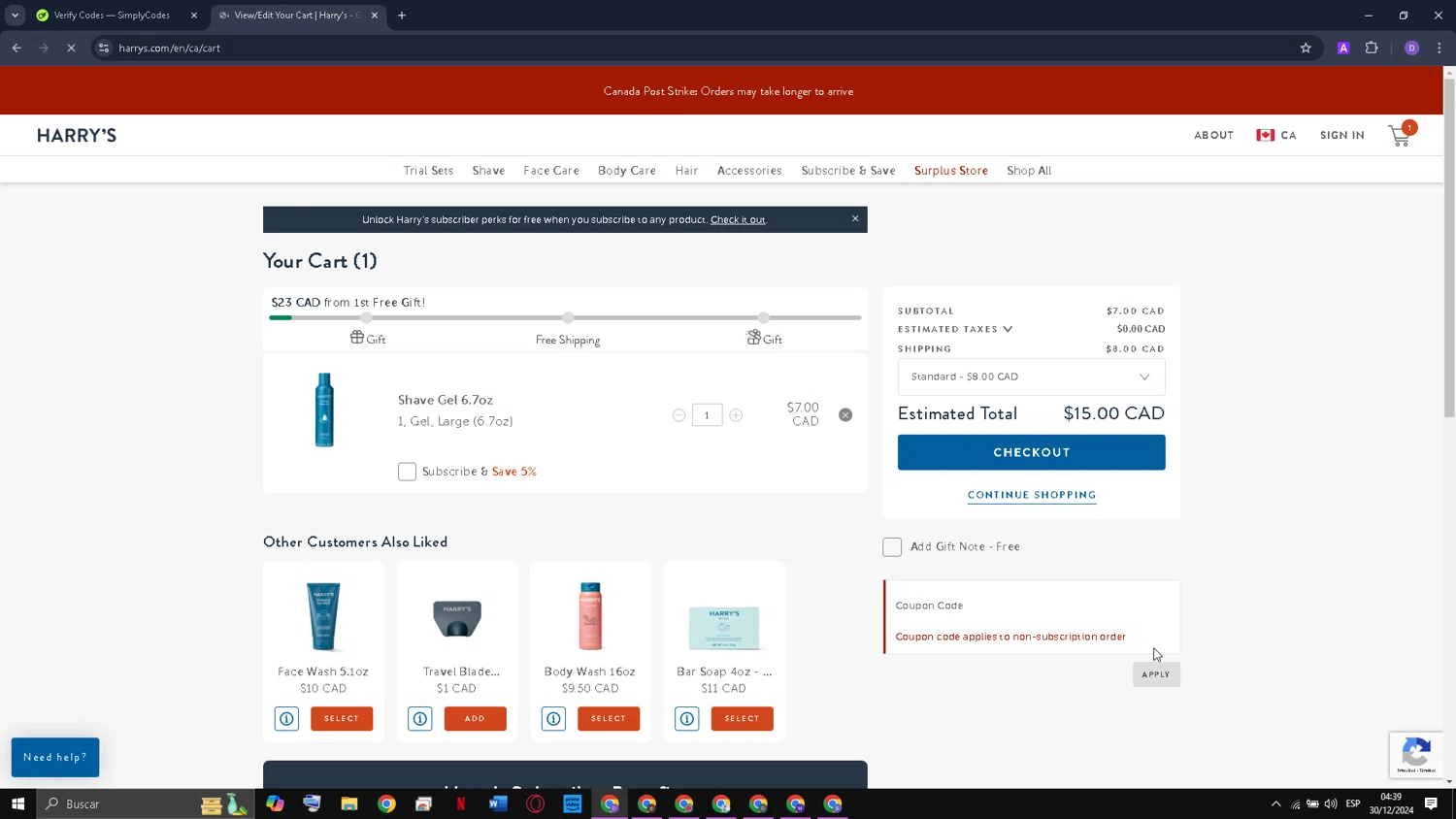Select Face Wash 5.1oz options
The width and height of the screenshot is (1456, 819).
[342, 719]
